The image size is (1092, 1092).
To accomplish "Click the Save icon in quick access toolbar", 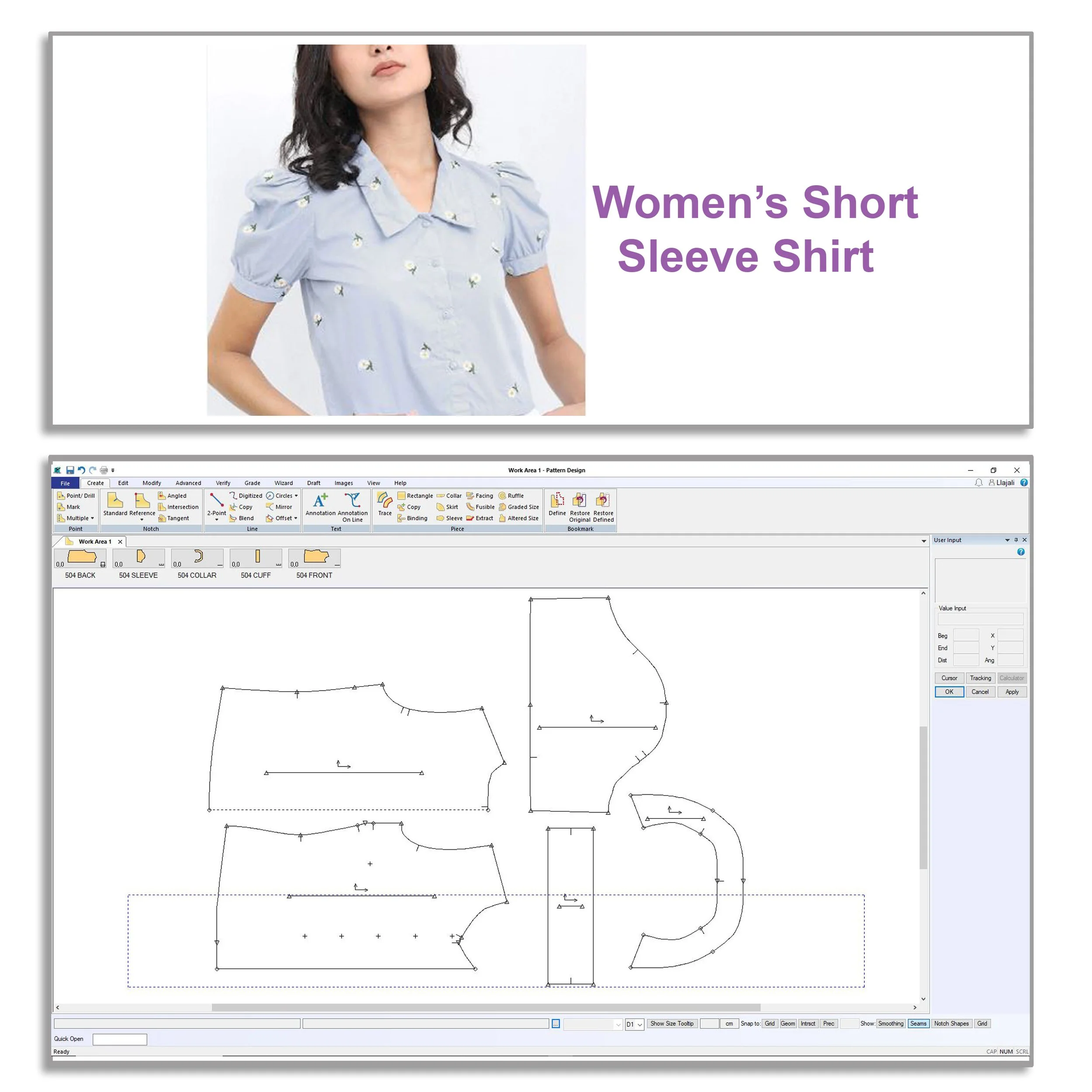I will [70, 470].
